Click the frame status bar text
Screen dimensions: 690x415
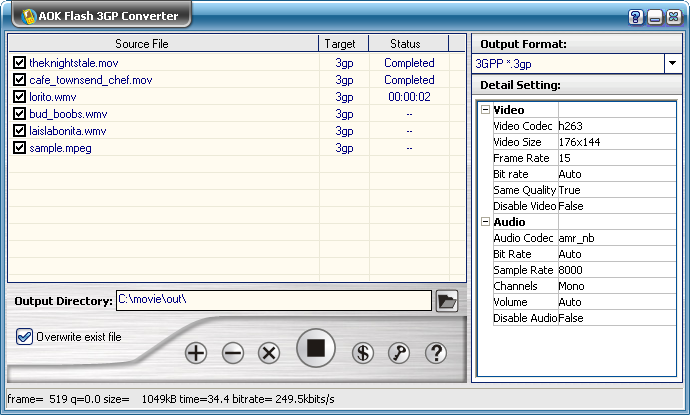pos(171,399)
